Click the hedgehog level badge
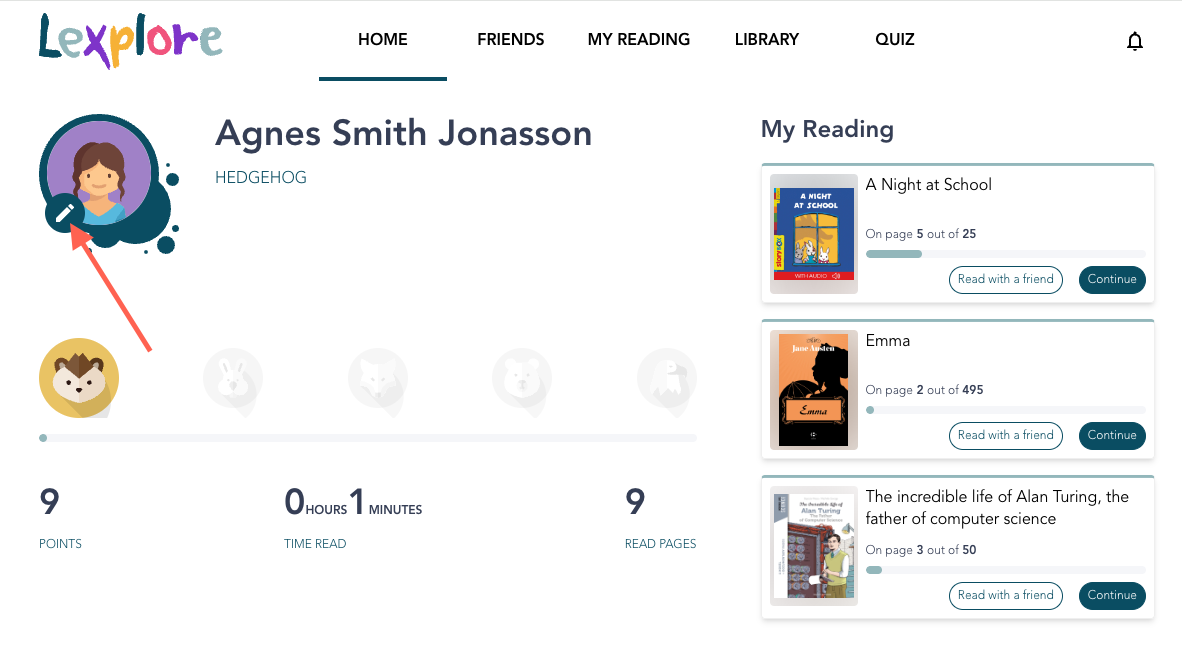Viewport: 1182px width, 650px height. coord(79,379)
